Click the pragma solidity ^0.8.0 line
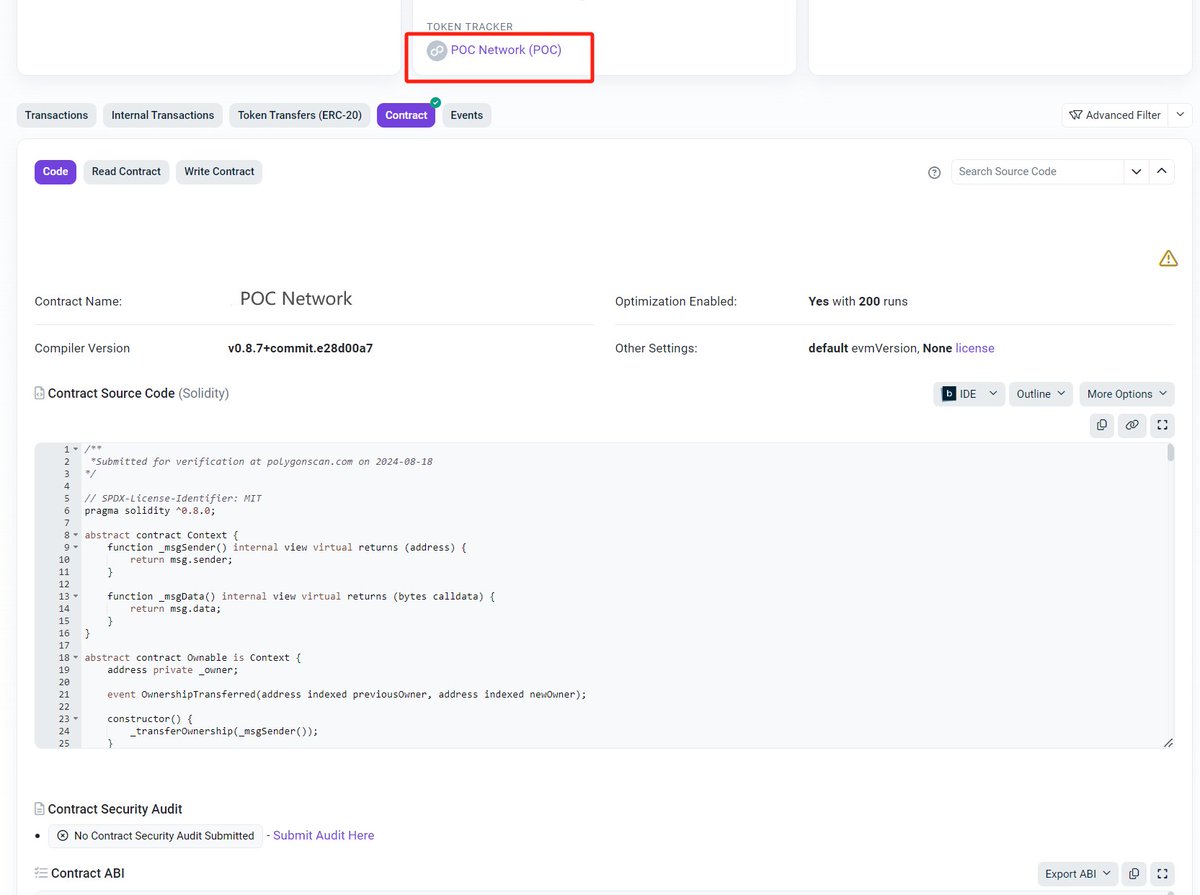This screenshot has width=1200, height=895. (x=149, y=511)
